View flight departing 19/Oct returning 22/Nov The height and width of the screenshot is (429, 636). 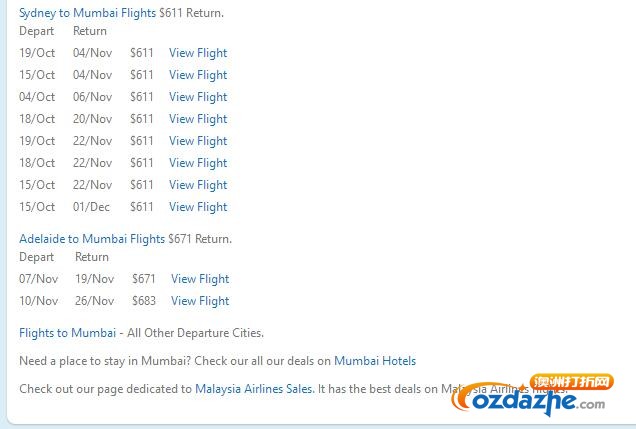pos(198,141)
